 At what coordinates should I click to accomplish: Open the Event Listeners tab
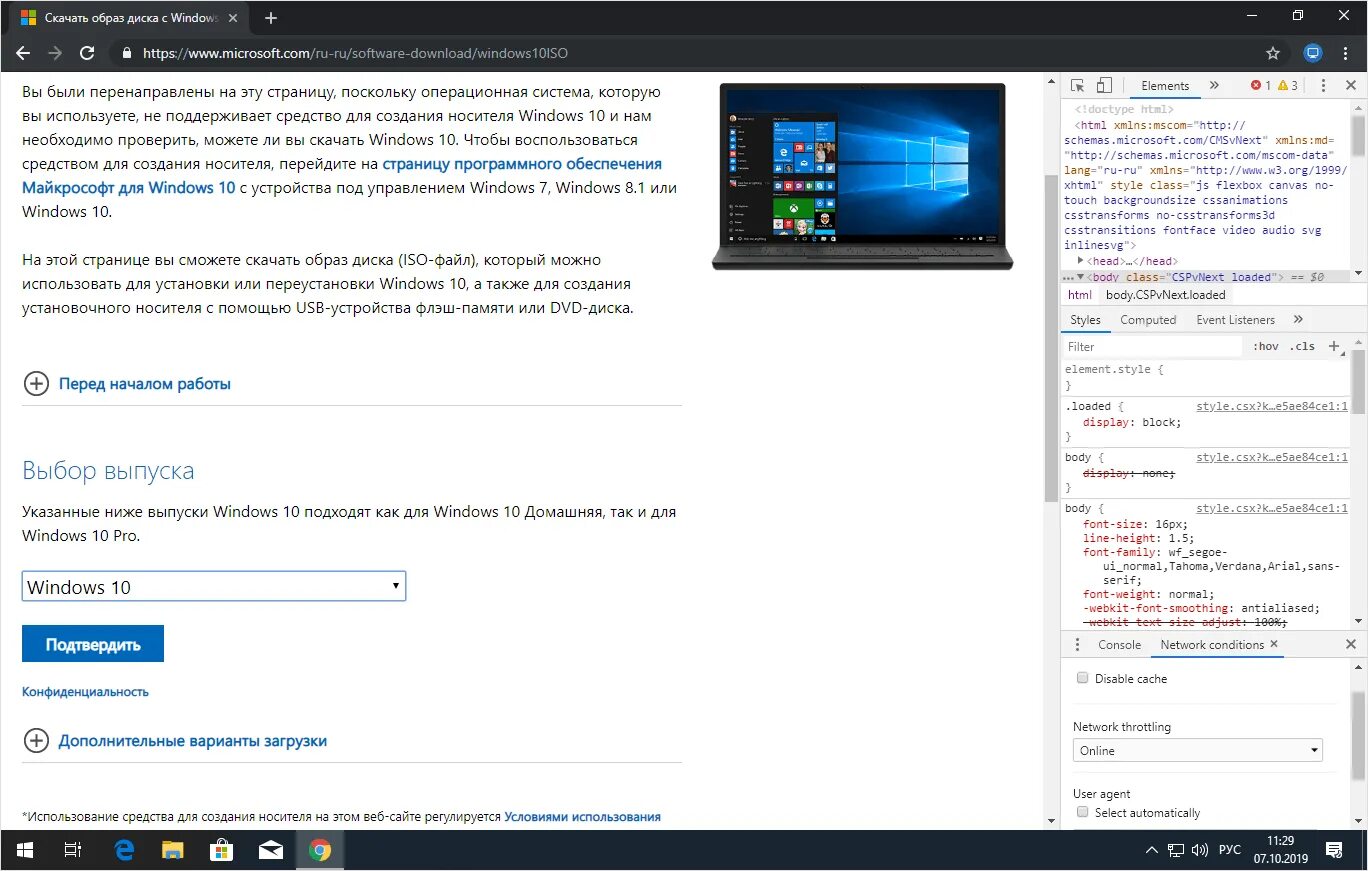tap(1235, 320)
